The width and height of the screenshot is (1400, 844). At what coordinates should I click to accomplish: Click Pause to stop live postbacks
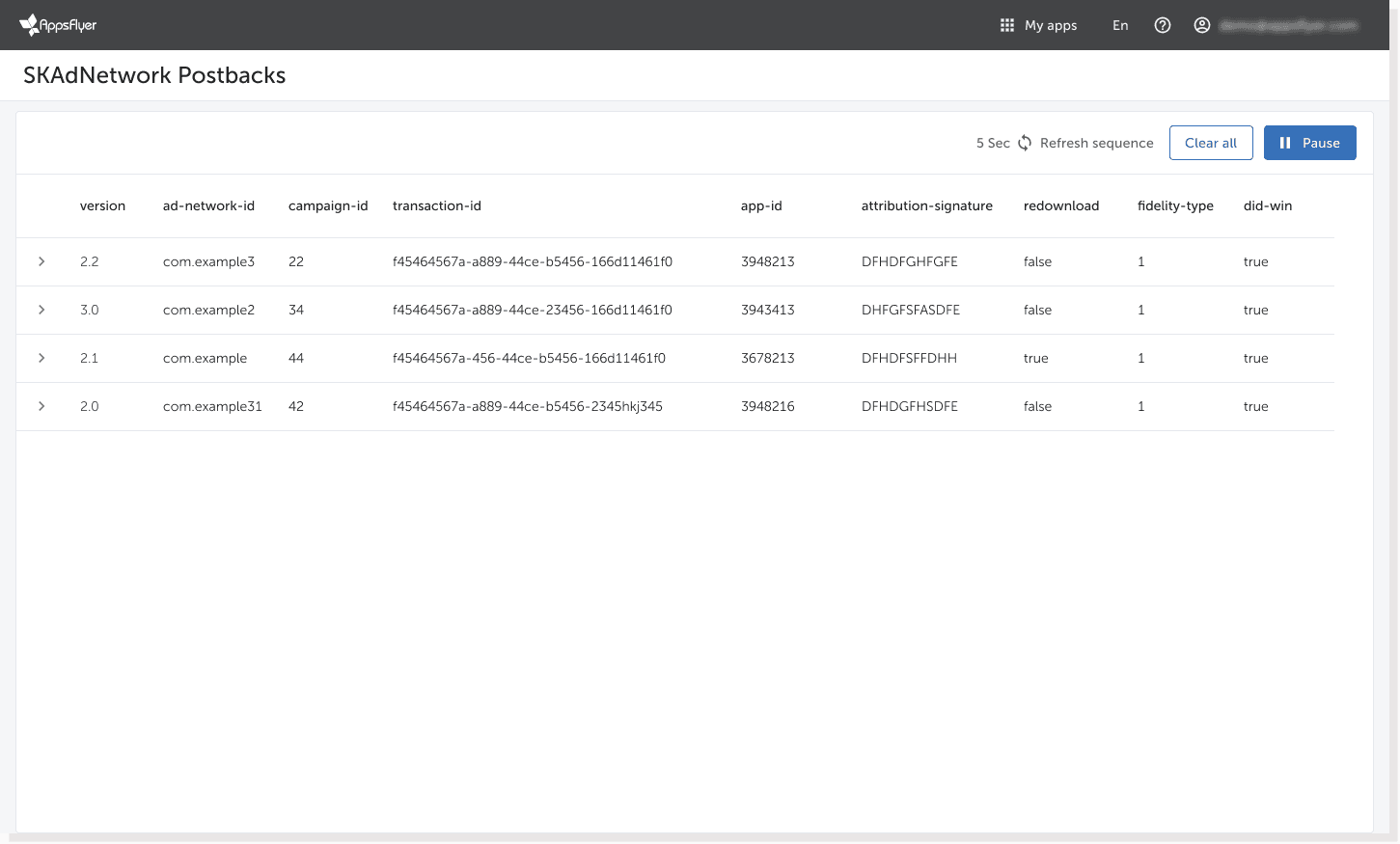pos(1309,142)
